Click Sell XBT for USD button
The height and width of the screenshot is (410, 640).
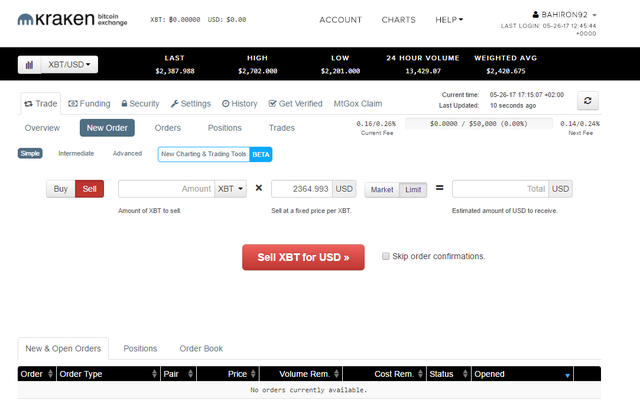(x=303, y=257)
